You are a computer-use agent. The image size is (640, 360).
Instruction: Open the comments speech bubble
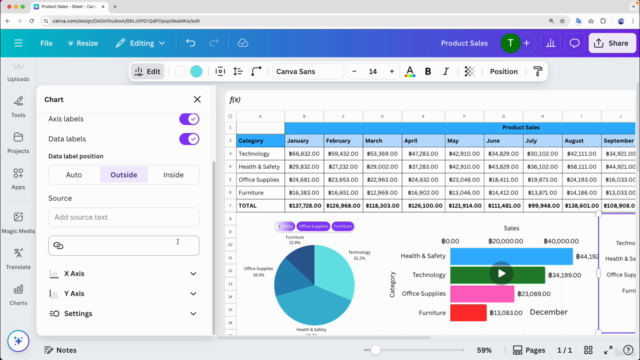574,43
